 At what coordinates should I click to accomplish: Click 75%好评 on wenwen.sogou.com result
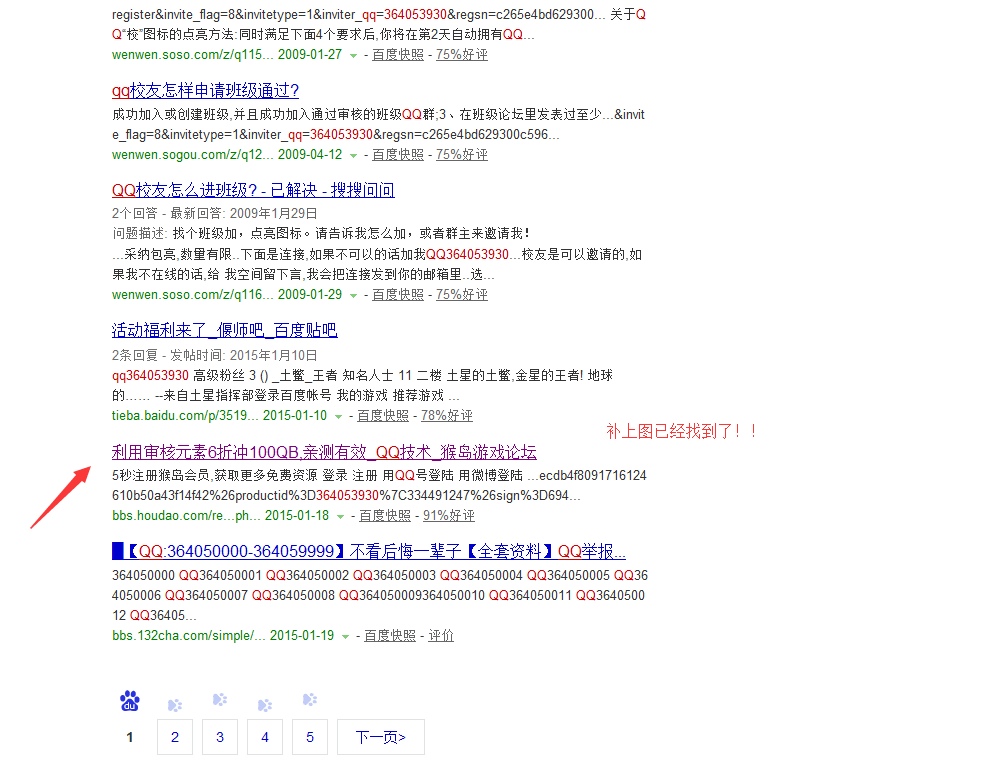[x=462, y=155]
